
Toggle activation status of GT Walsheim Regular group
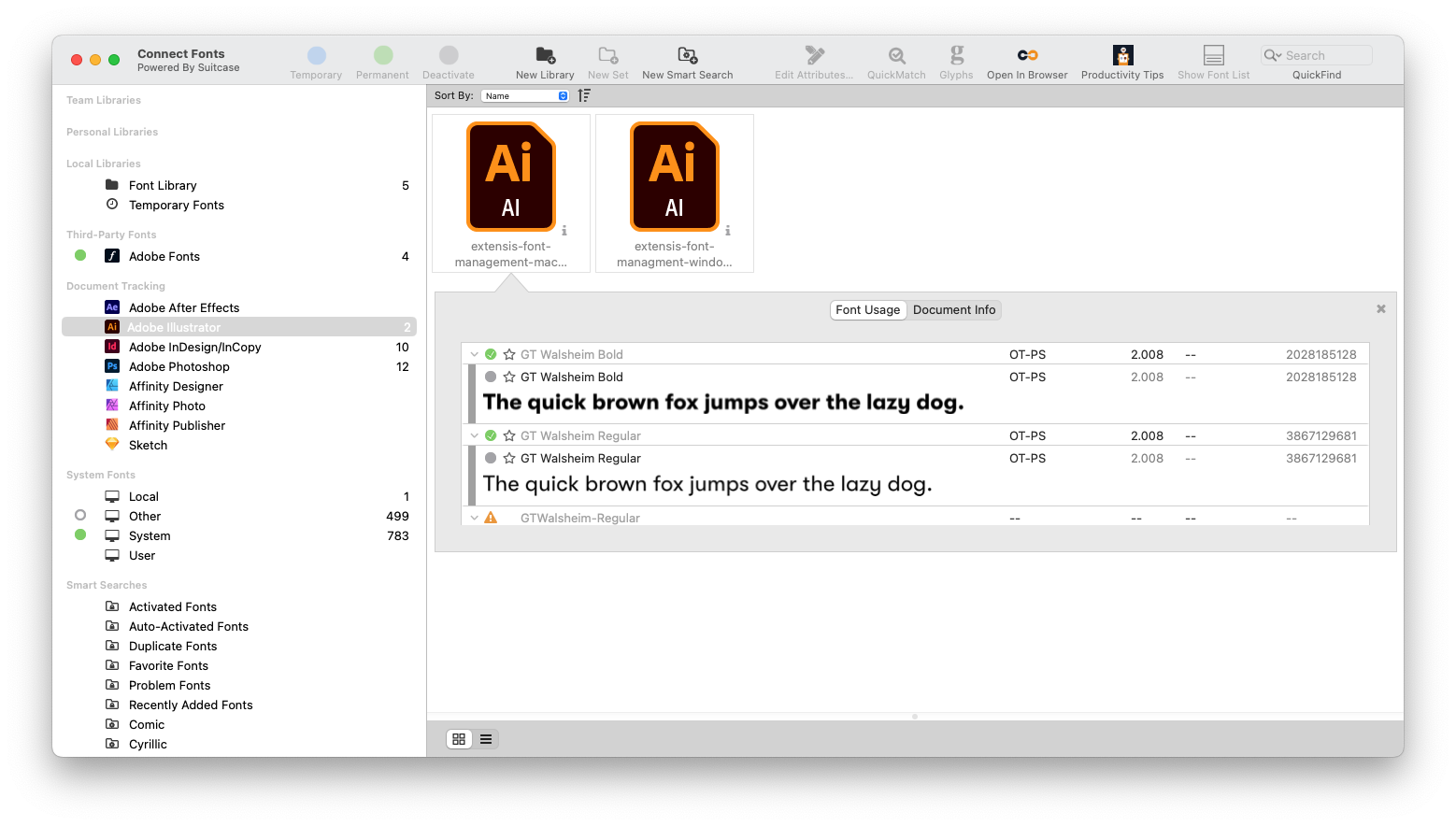[x=491, y=435]
